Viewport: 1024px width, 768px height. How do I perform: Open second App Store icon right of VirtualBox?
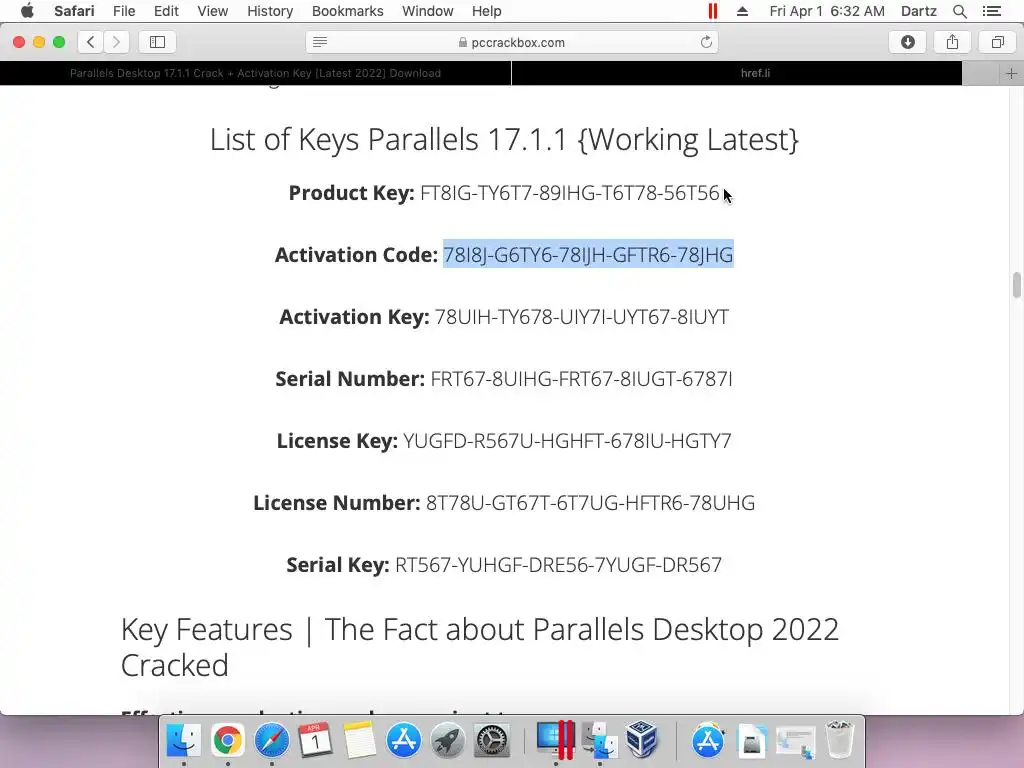click(707, 740)
